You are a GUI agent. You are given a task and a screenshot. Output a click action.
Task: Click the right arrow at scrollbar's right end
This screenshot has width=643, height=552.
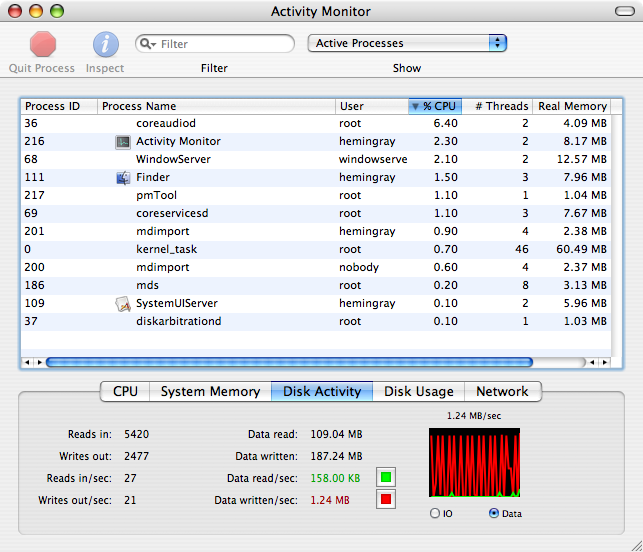coord(605,362)
